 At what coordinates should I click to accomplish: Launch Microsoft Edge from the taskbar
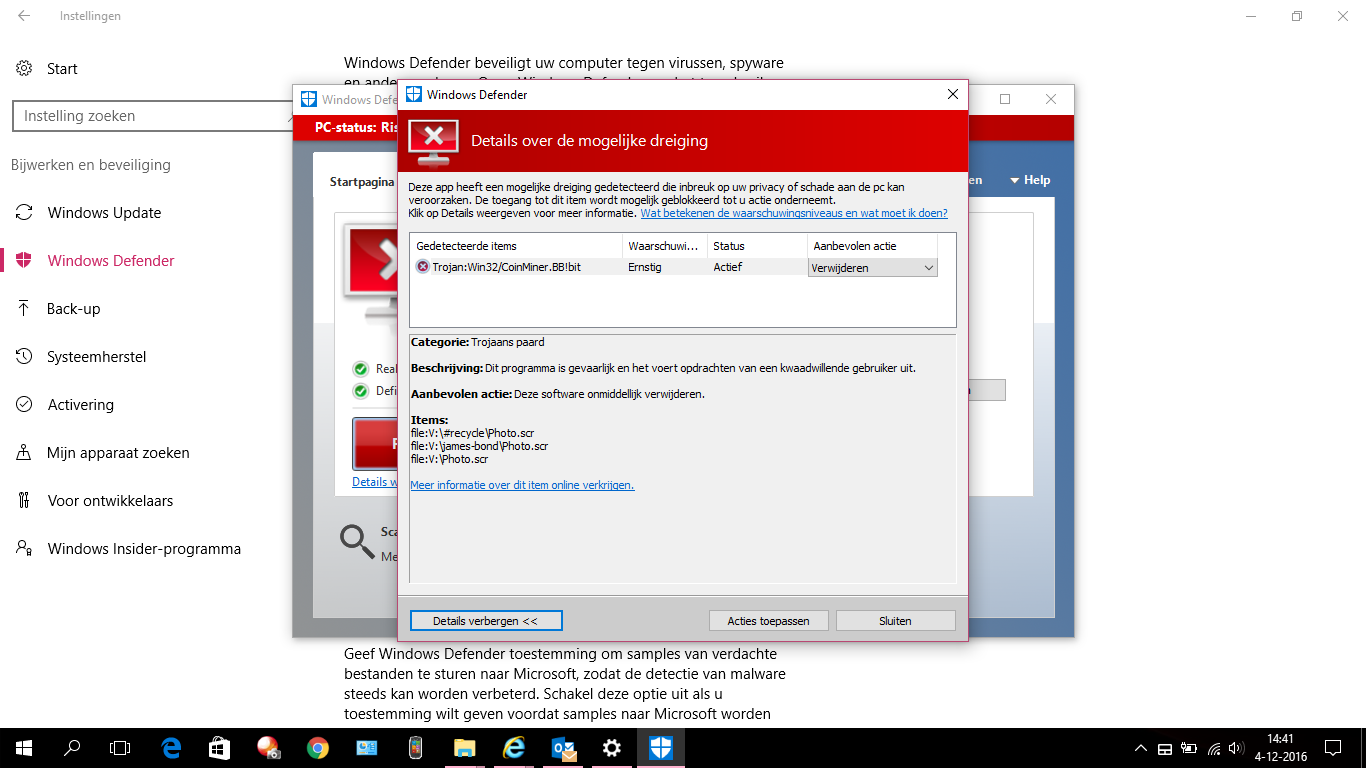pos(171,747)
